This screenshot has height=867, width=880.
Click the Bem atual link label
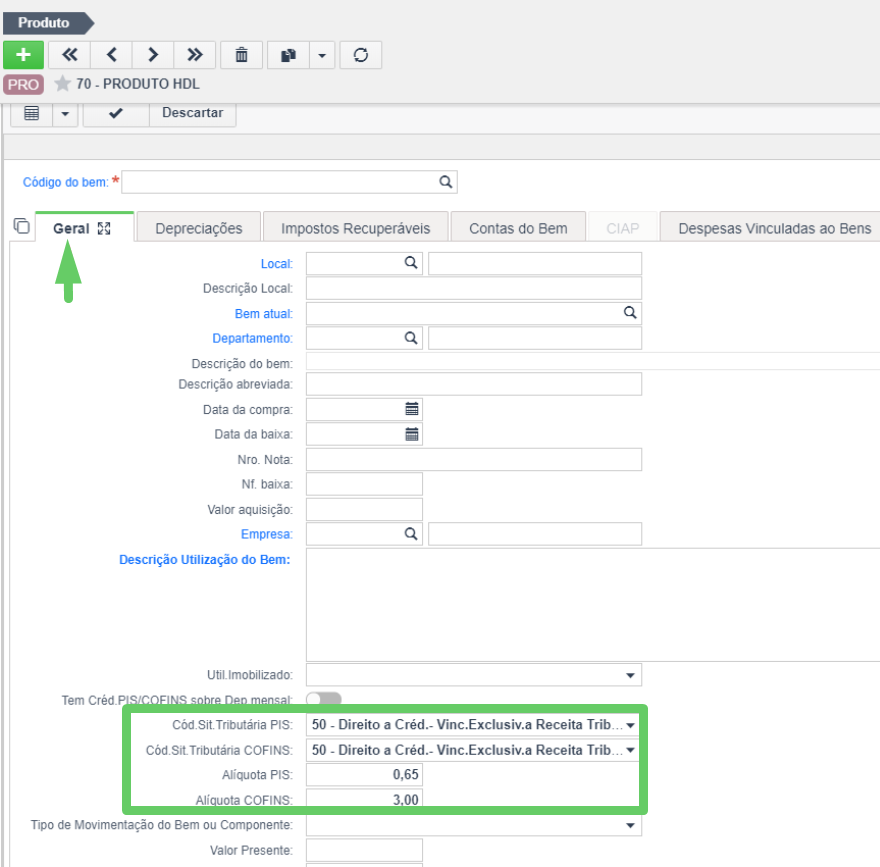264,314
